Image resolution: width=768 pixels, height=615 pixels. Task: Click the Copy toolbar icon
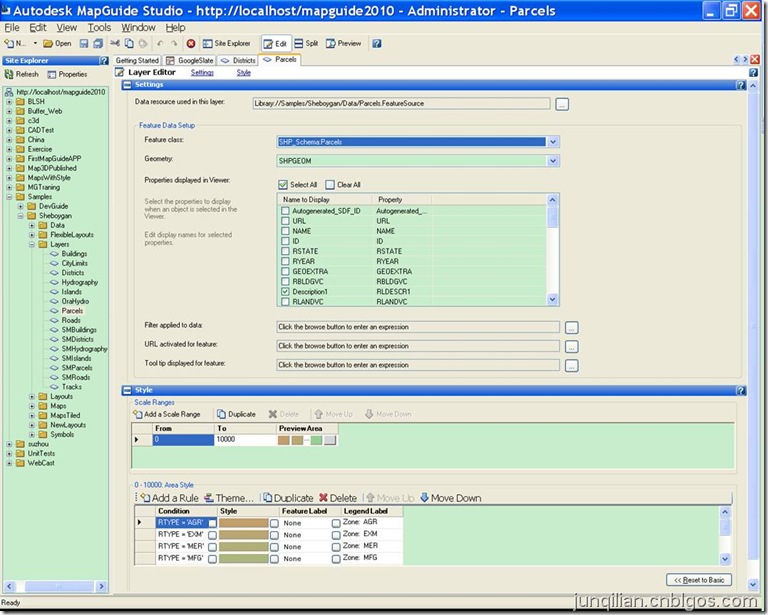pos(129,44)
